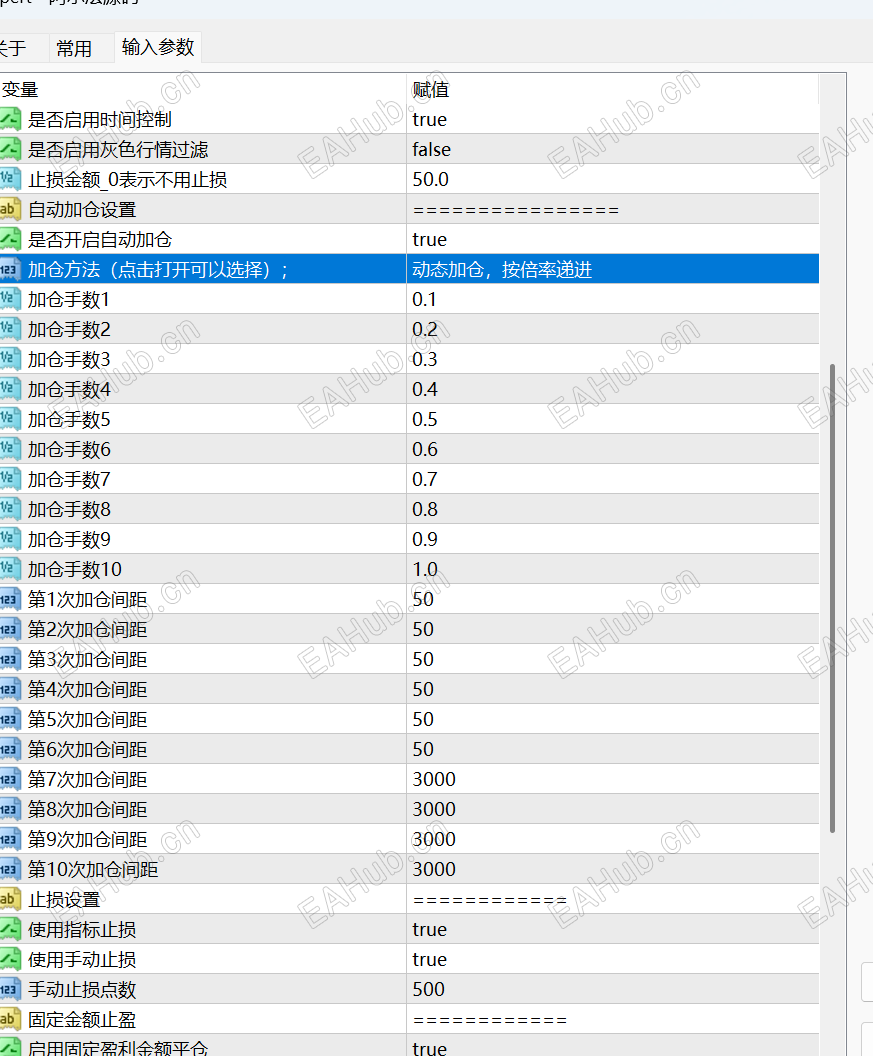Screen dimensions: 873x1056
Task: Select the 加仓手数4 row label
Action: [x=69, y=389]
